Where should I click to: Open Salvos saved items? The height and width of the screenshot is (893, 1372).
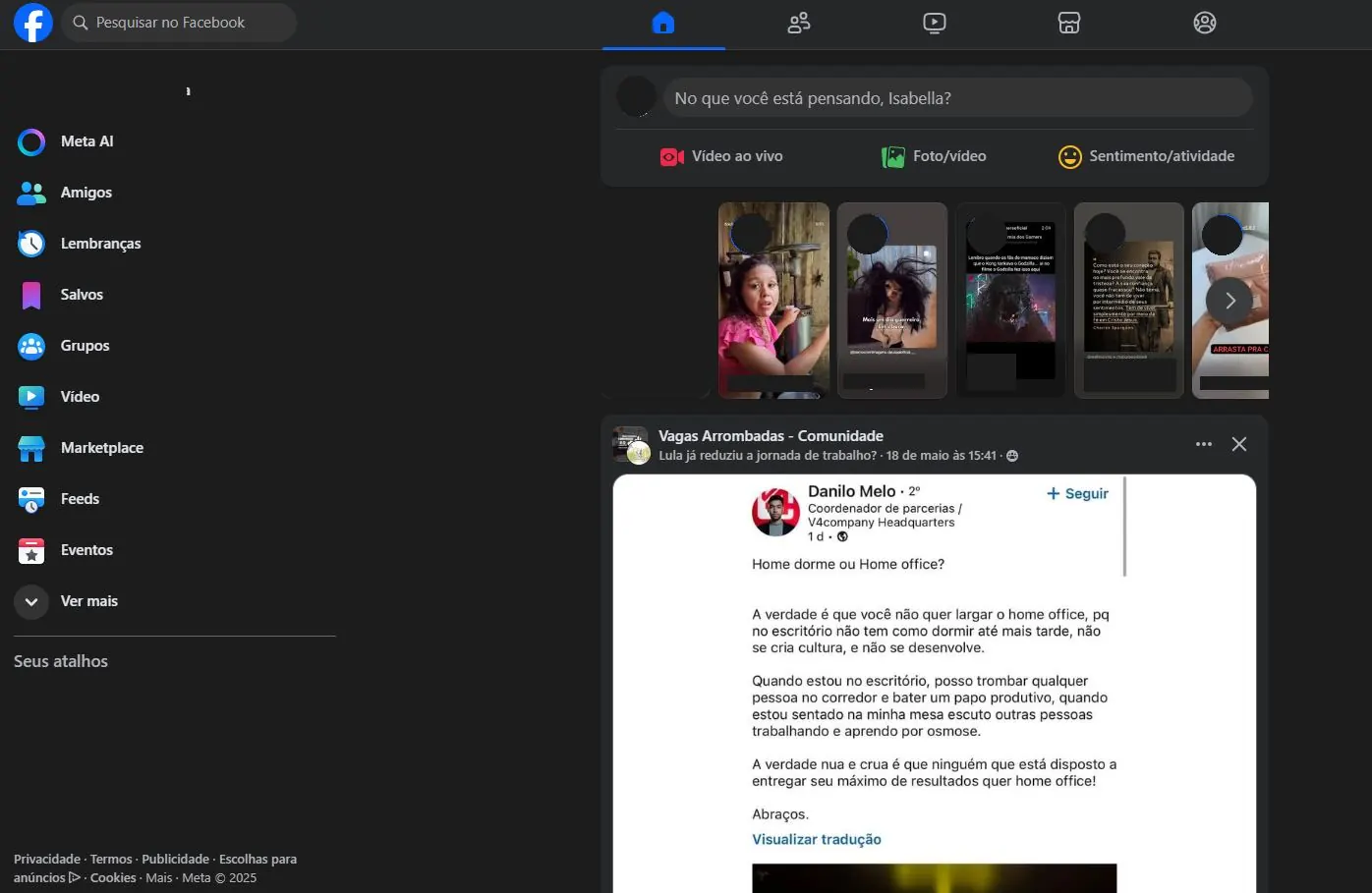[x=81, y=294]
